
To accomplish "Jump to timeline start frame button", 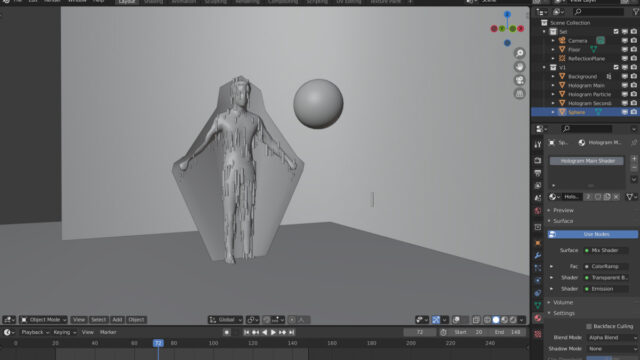I will (247, 332).
